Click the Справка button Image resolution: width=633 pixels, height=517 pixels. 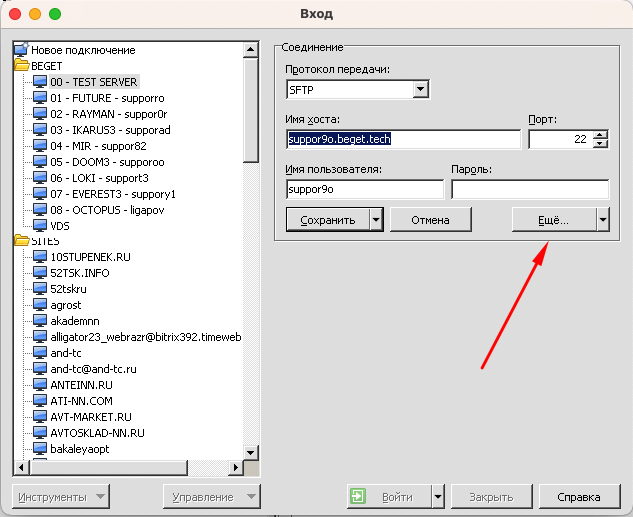(579, 496)
